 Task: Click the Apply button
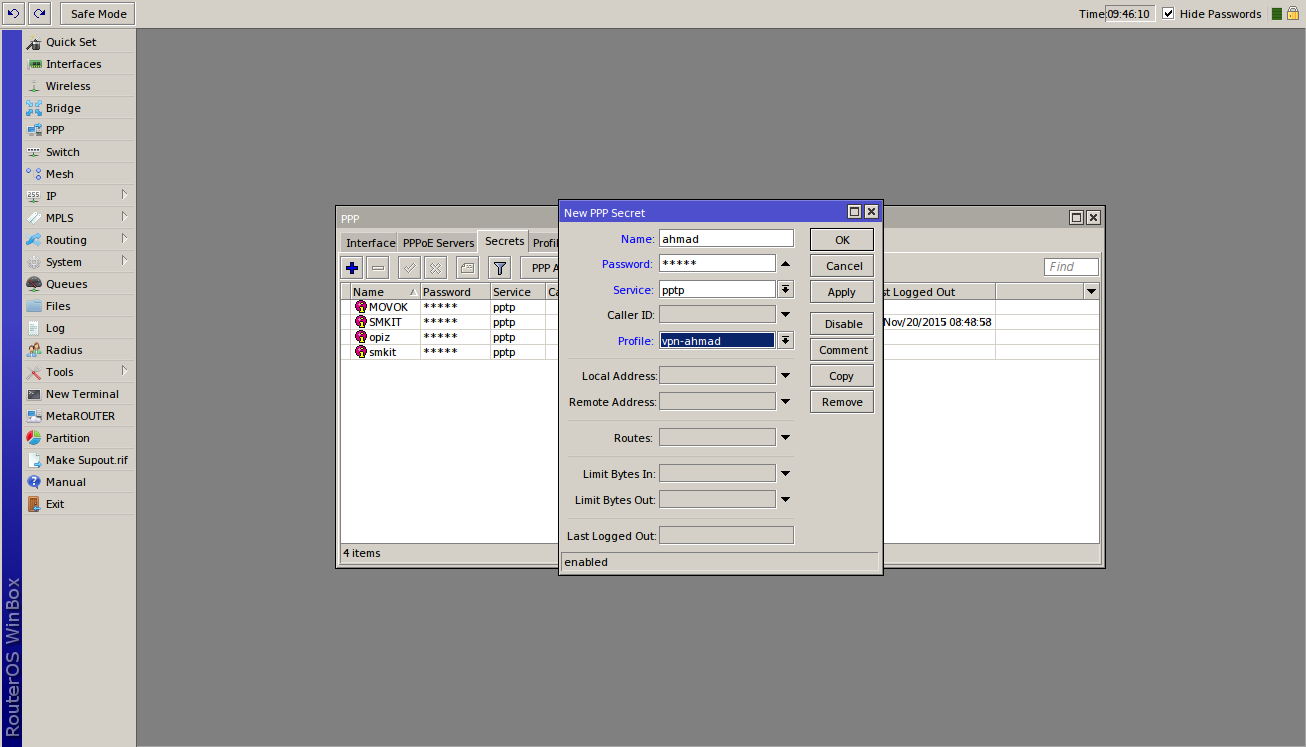[x=842, y=292]
